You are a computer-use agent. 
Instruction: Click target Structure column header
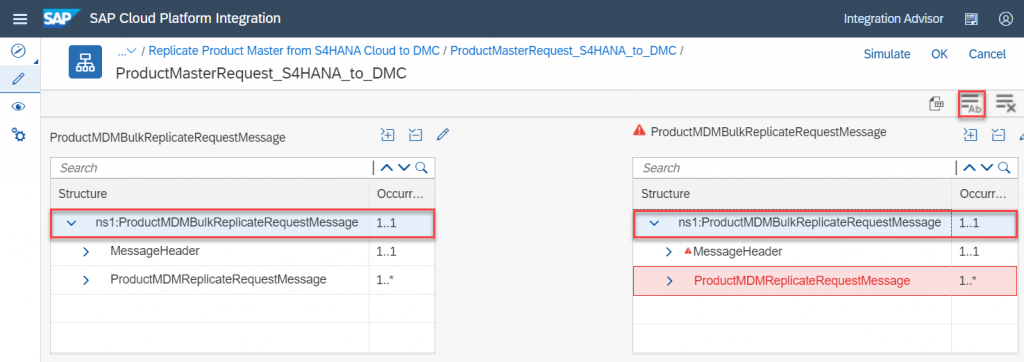(x=792, y=194)
